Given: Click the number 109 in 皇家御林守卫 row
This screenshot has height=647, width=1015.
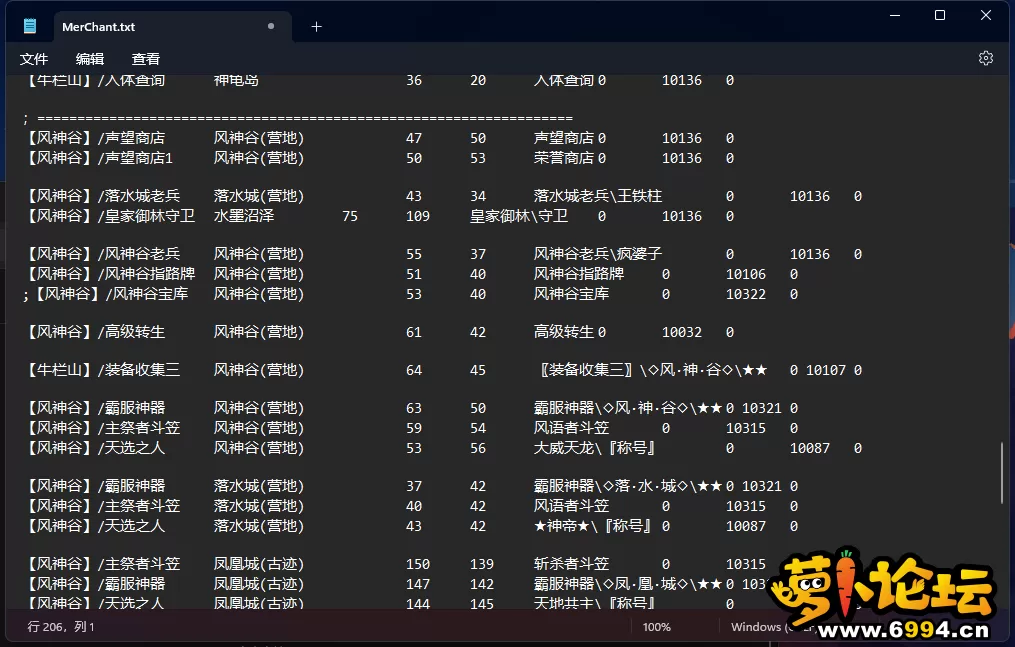Looking at the screenshot, I should tap(418, 217).
